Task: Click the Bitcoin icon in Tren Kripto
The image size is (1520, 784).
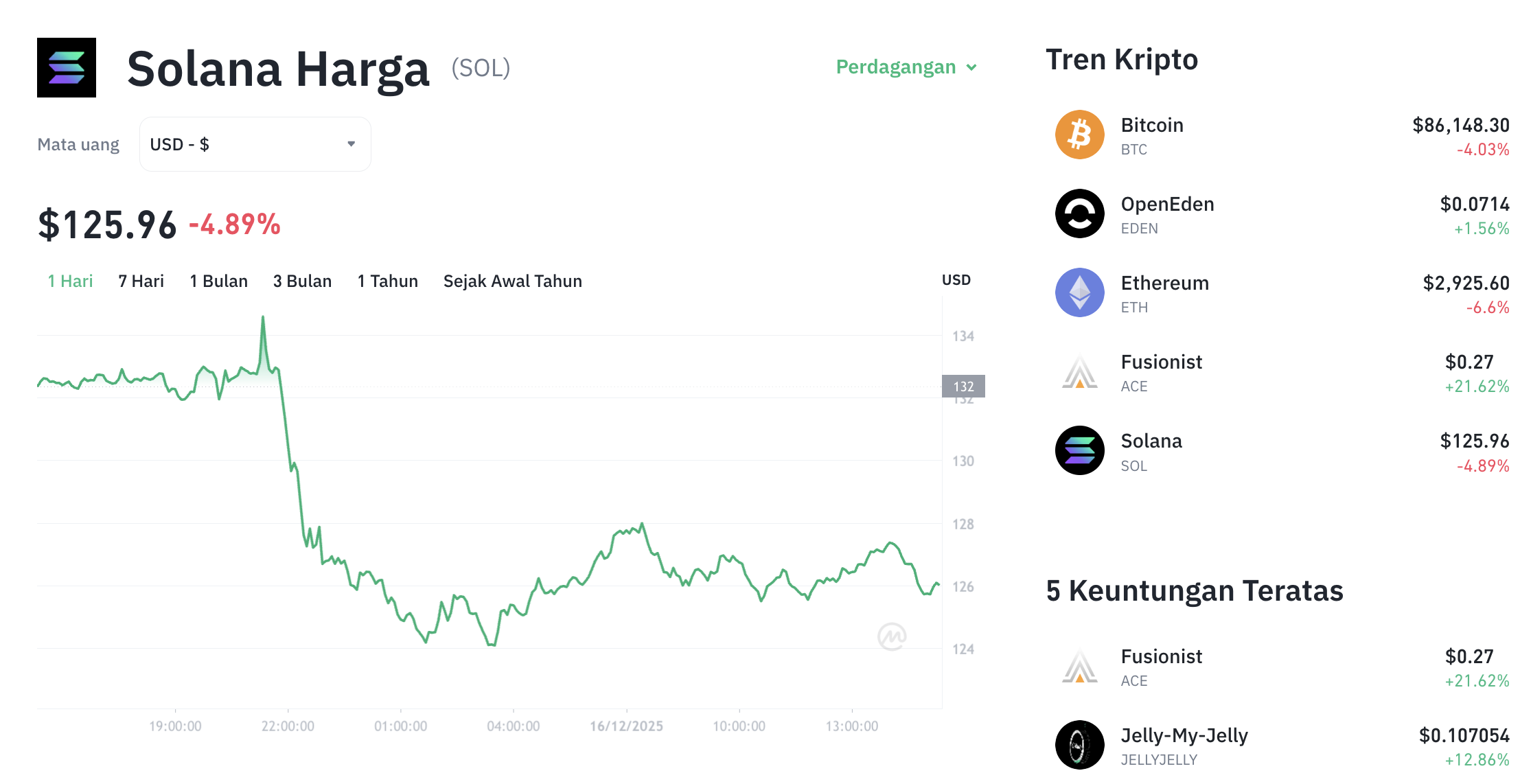Action: (x=1079, y=135)
